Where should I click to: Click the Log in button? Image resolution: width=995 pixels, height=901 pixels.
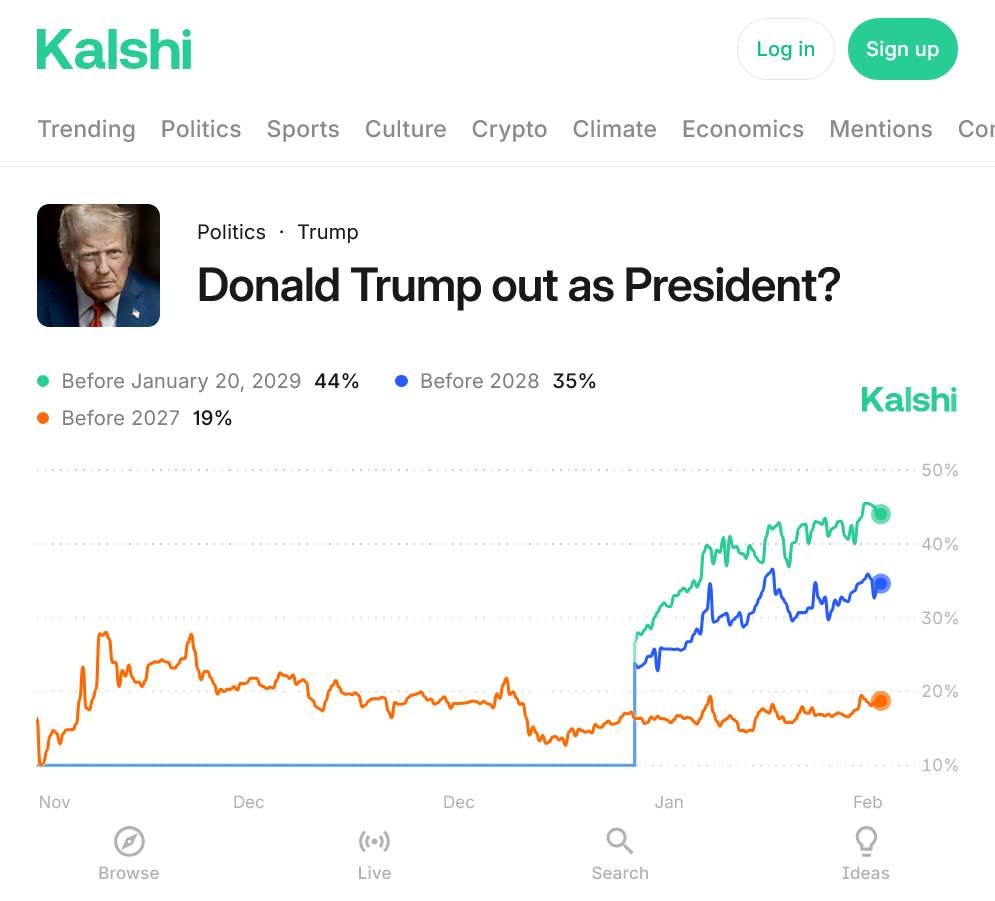click(x=785, y=49)
